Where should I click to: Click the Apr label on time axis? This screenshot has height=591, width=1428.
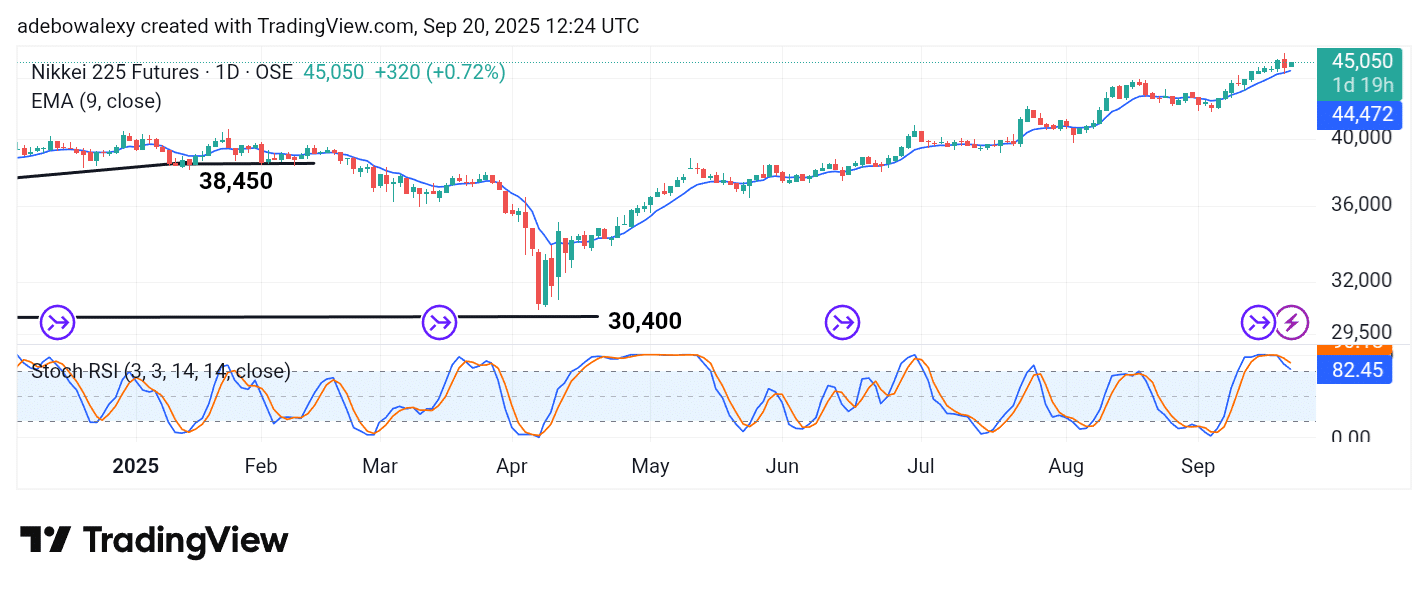coord(512,466)
